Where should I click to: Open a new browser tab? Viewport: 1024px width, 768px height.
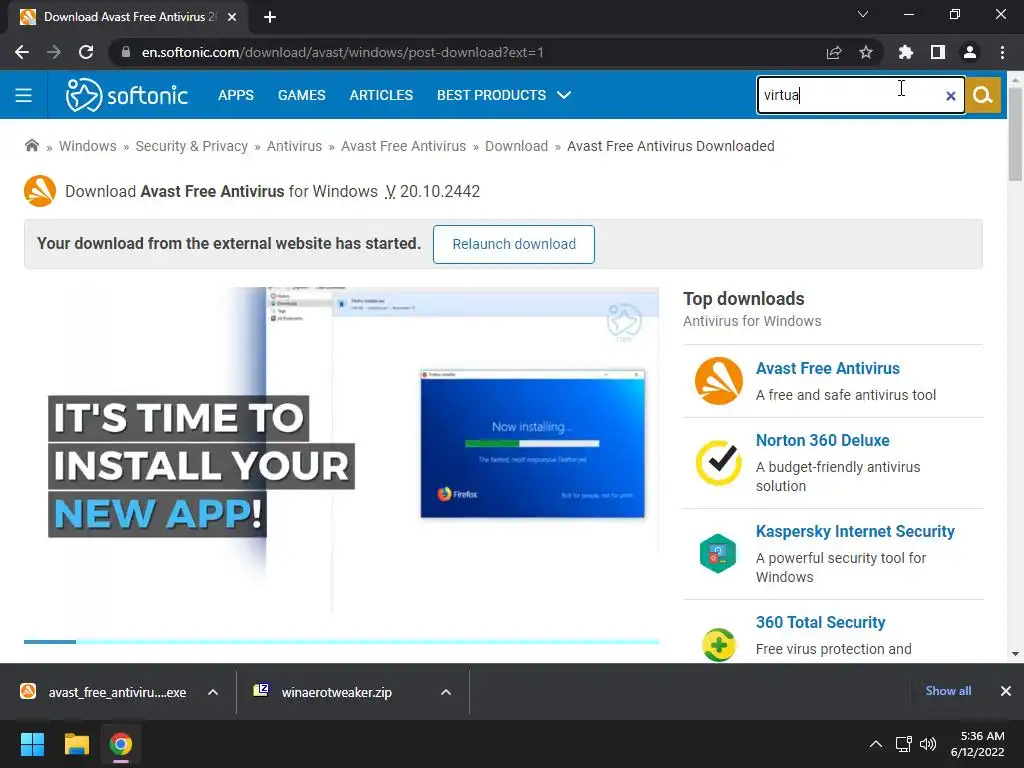coord(270,17)
